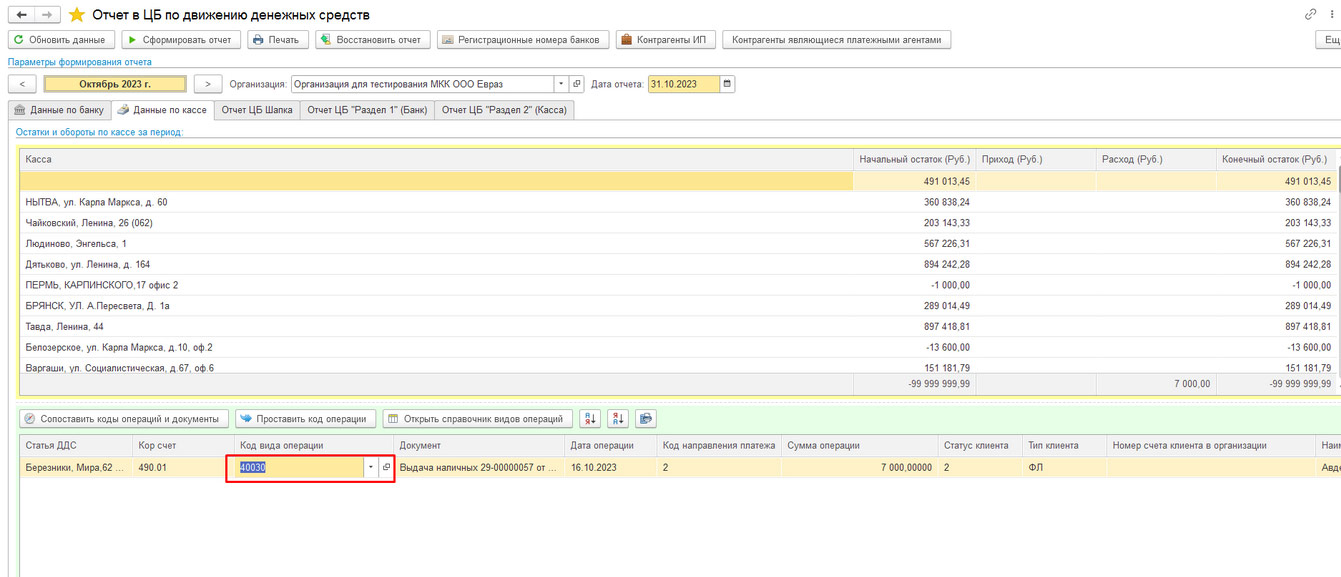Click cell Выдача наличных 29-00000057
1341x577 pixels.
(480, 467)
